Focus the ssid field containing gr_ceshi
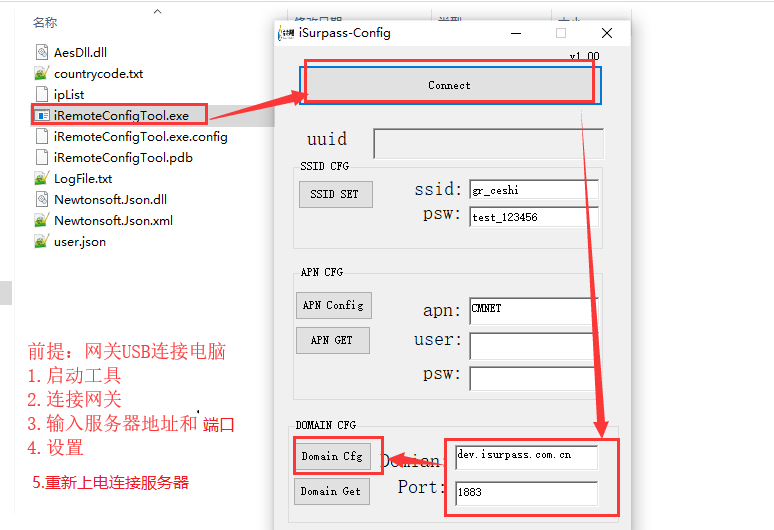 click(x=534, y=190)
